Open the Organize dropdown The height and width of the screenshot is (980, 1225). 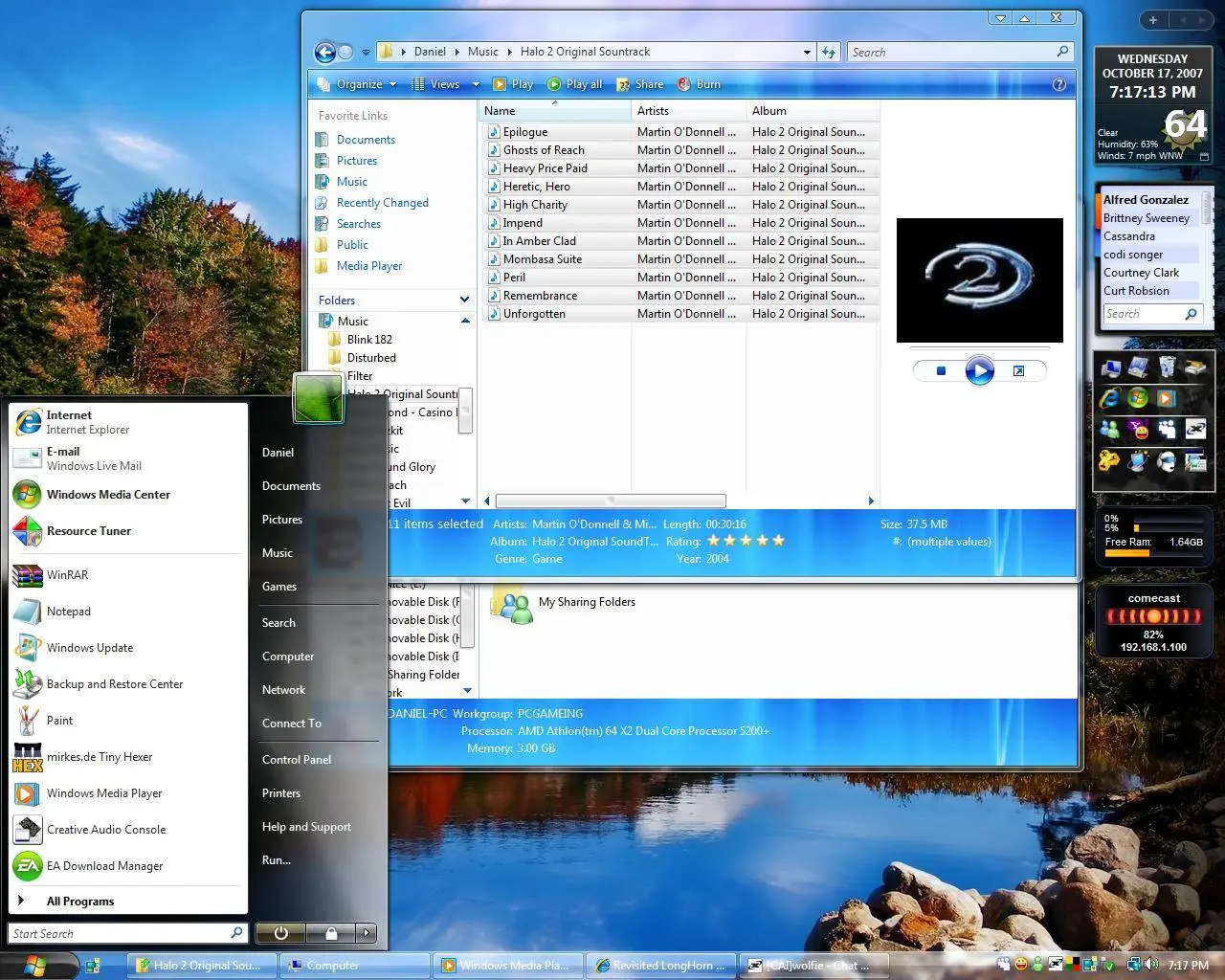[x=356, y=84]
